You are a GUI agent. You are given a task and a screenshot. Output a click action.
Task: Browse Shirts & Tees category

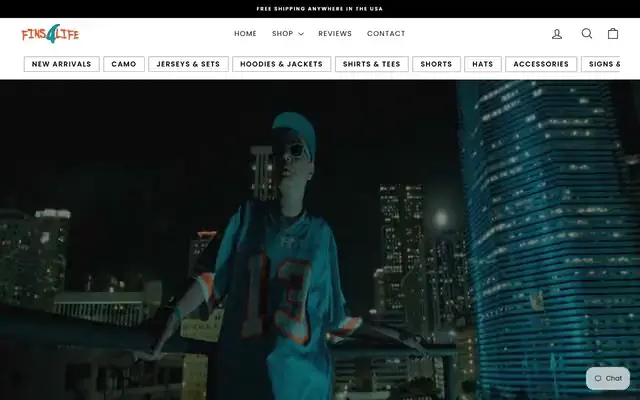pos(371,64)
